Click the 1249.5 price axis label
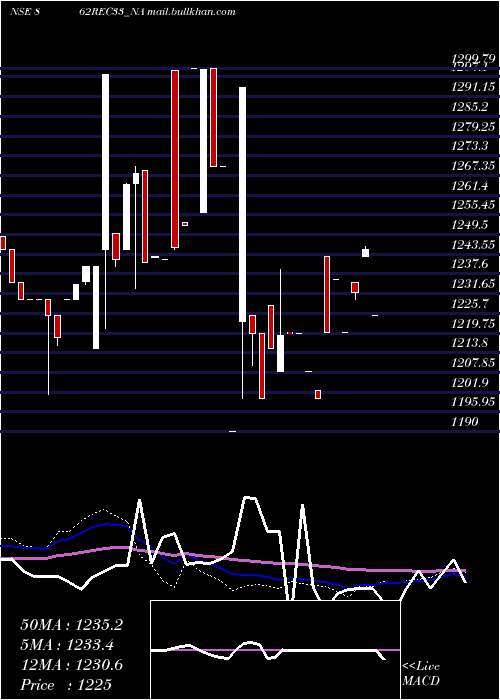 tap(470, 225)
